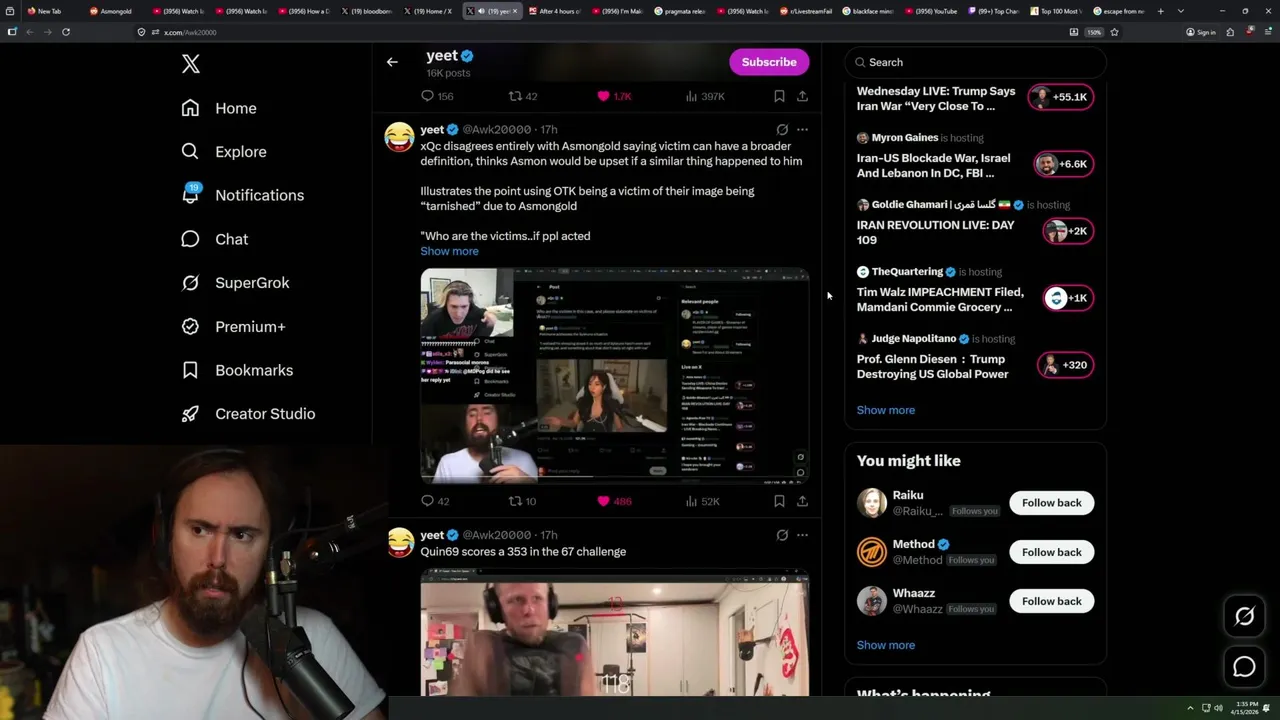The height and width of the screenshot is (720, 1280).
Task: Open Raiku's profile avatar
Action: point(872,503)
